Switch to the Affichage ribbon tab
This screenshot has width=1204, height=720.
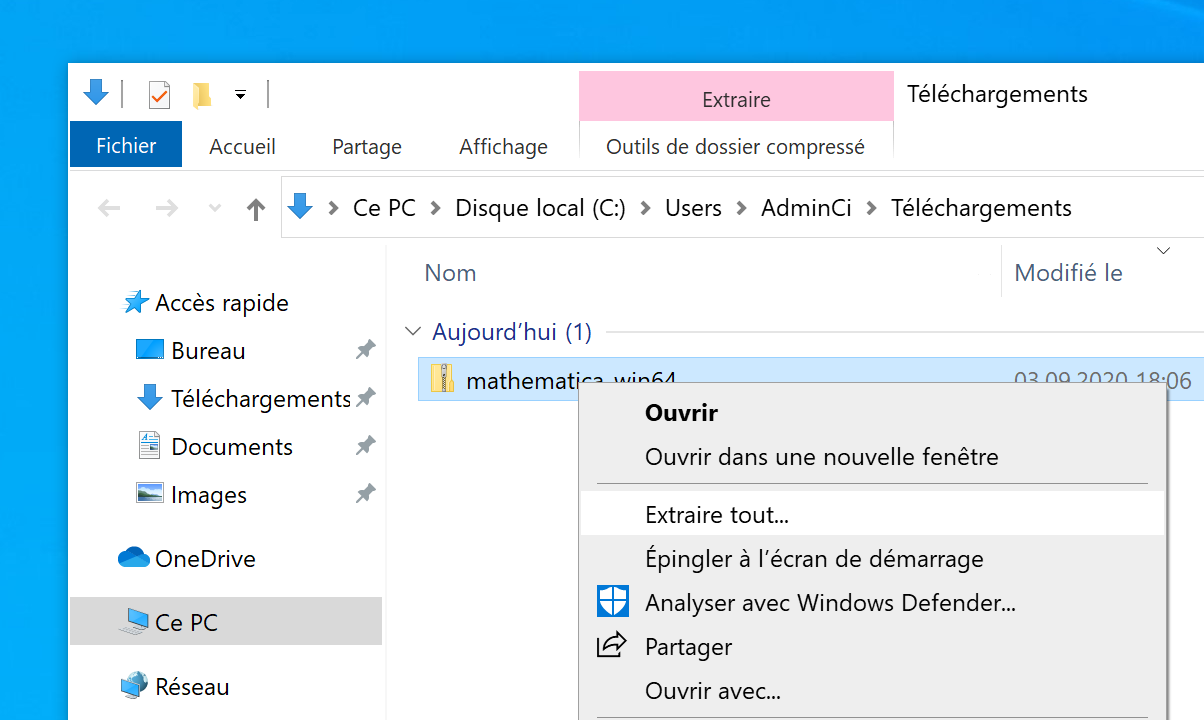(x=503, y=147)
